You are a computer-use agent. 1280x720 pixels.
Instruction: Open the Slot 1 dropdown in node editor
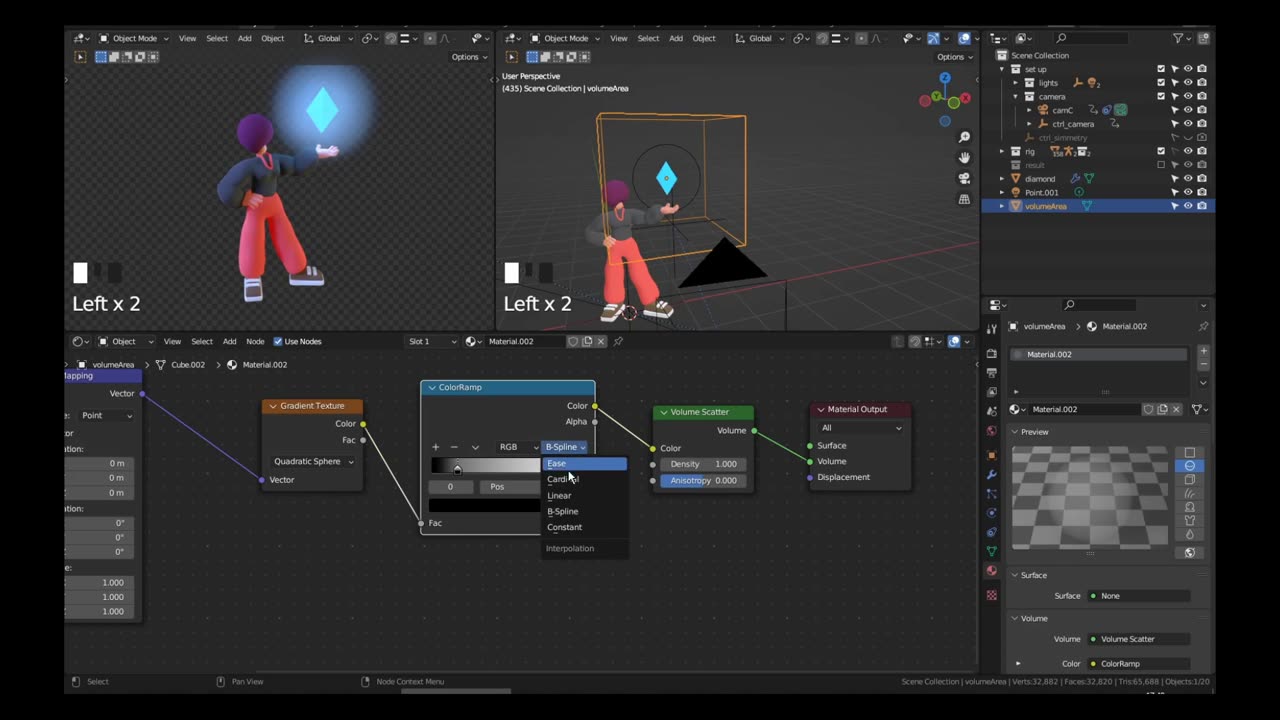pyautogui.click(x=432, y=341)
